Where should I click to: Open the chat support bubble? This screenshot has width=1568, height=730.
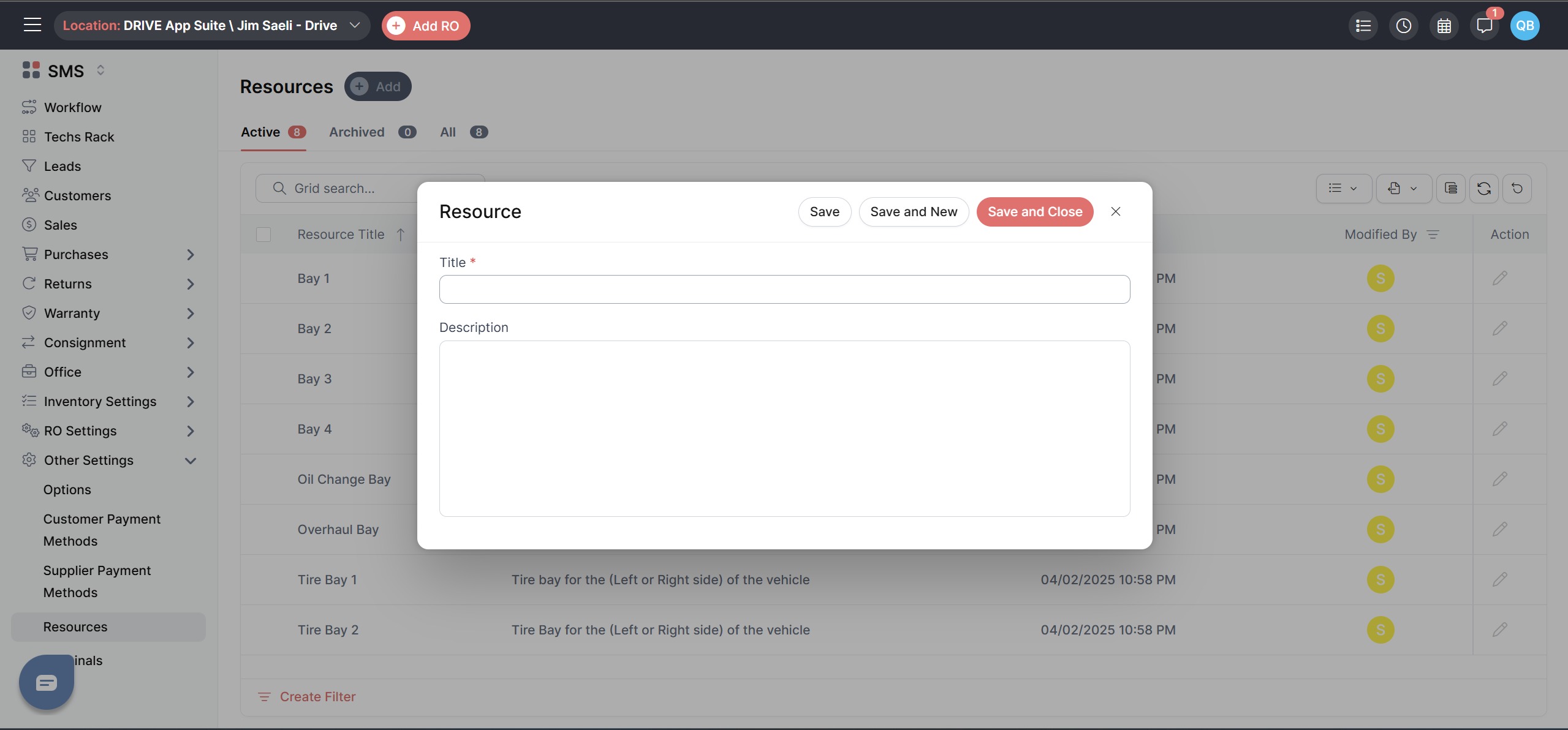click(x=47, y=682)
